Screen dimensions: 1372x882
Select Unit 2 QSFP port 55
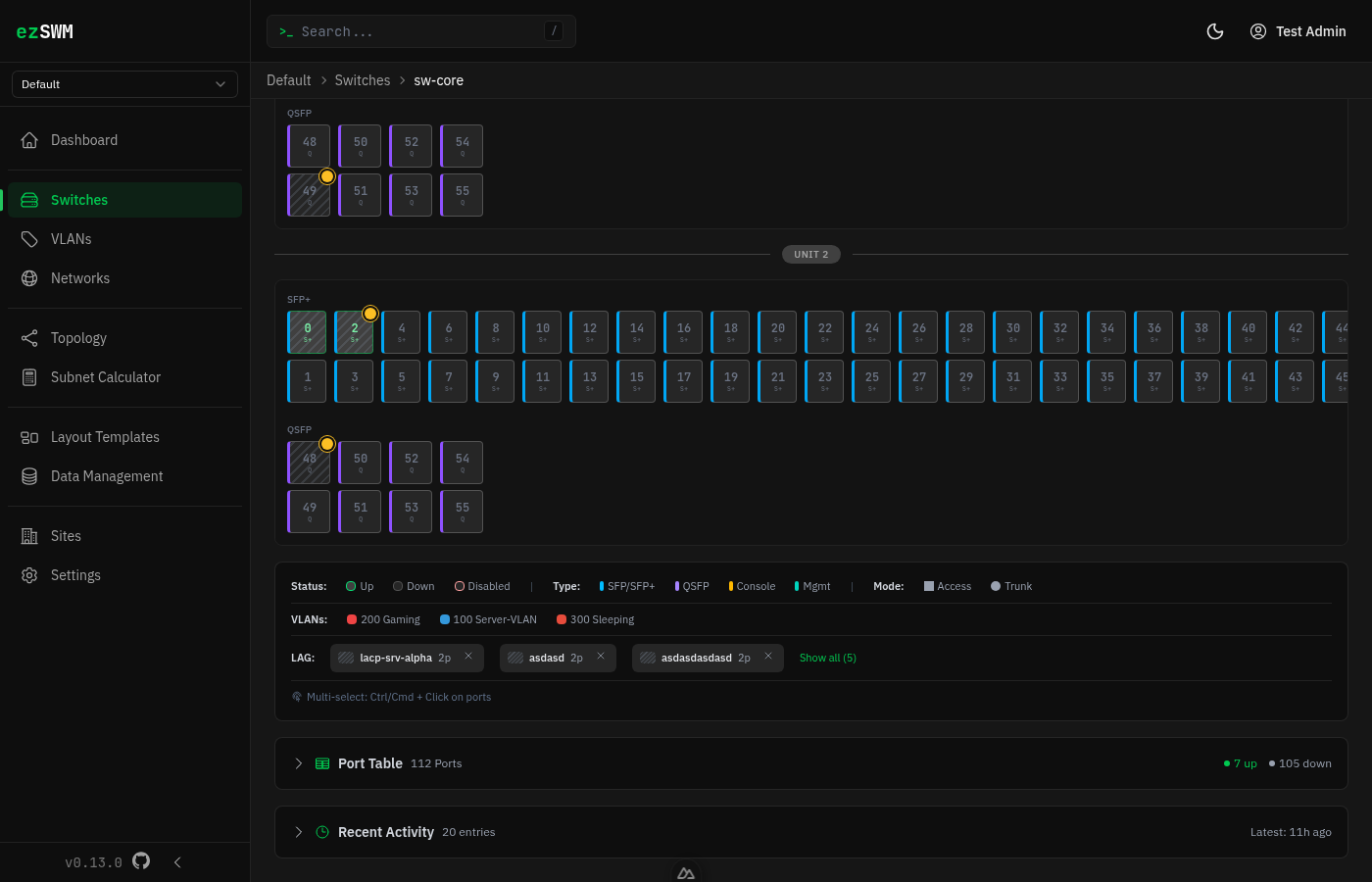(x=462, y=512)
